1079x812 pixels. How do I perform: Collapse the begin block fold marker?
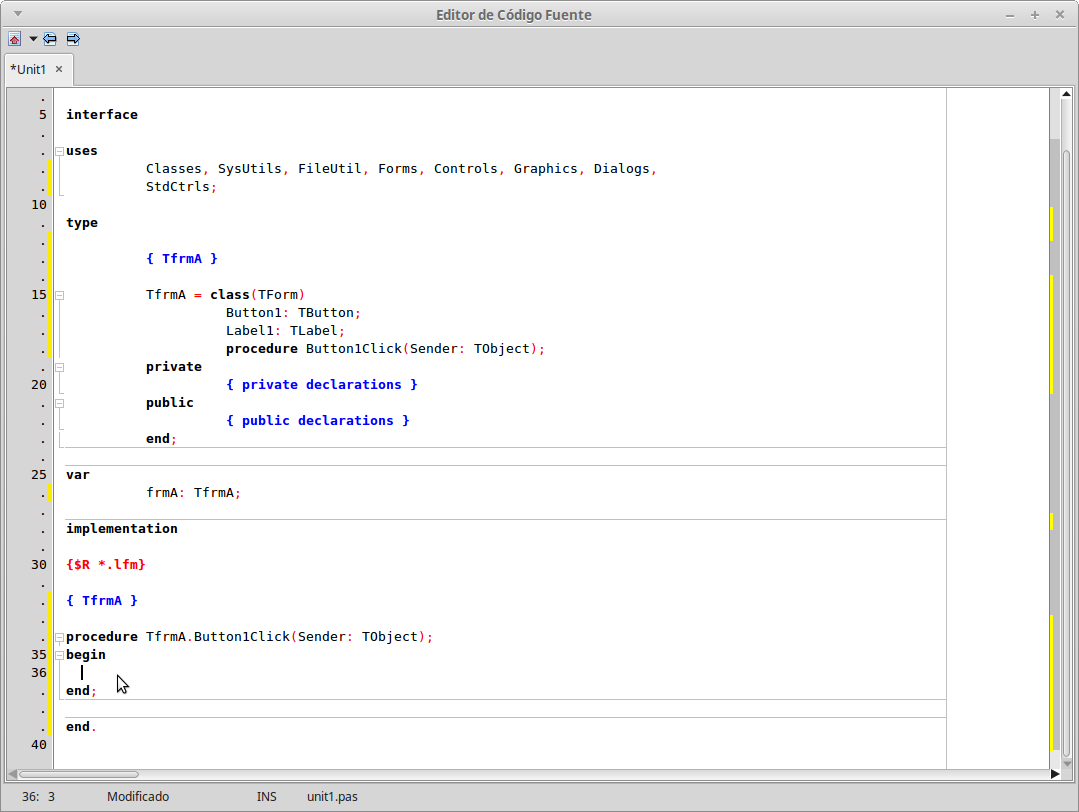click(59, 654)
